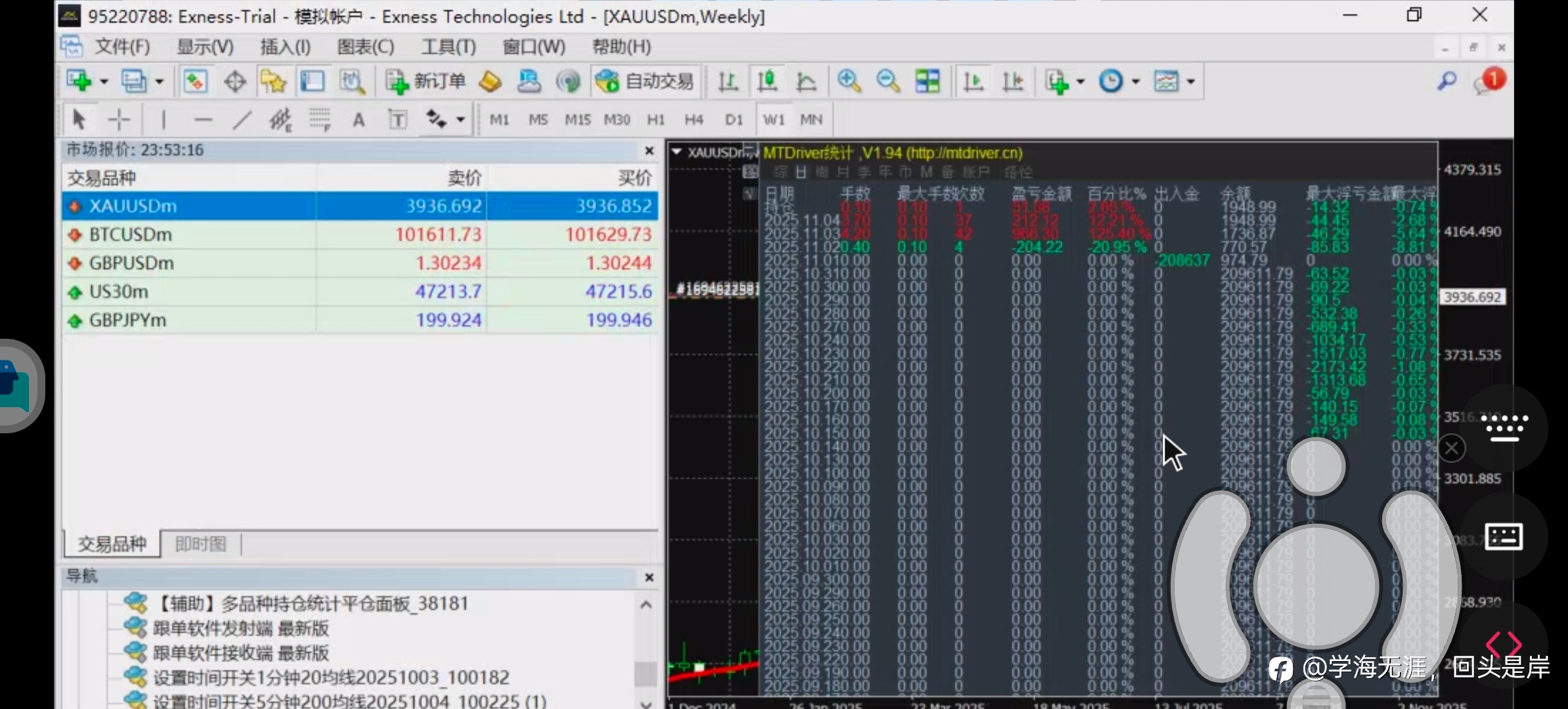Expand the arrows objects dropdown
Image resolution: width=1568 pixels, height=709 pixels.
coord(460,119)
